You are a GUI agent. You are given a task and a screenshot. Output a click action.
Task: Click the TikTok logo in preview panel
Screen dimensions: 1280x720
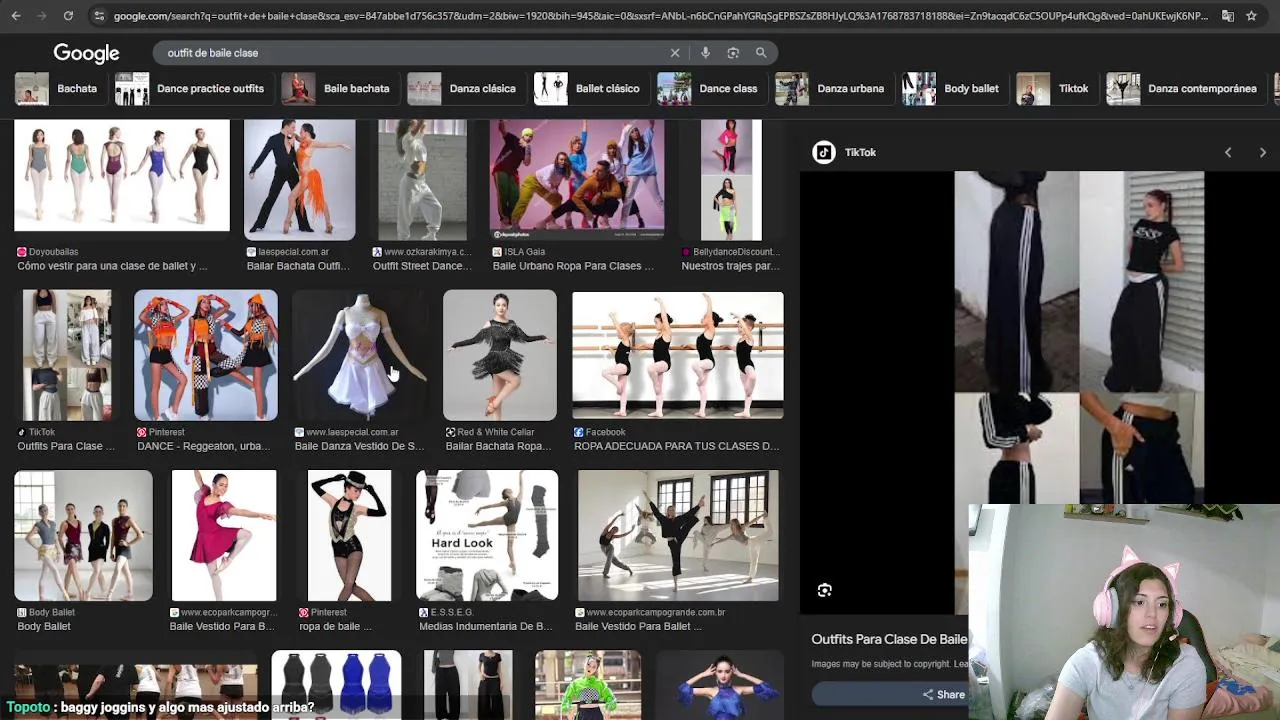(x=824, y=152)
